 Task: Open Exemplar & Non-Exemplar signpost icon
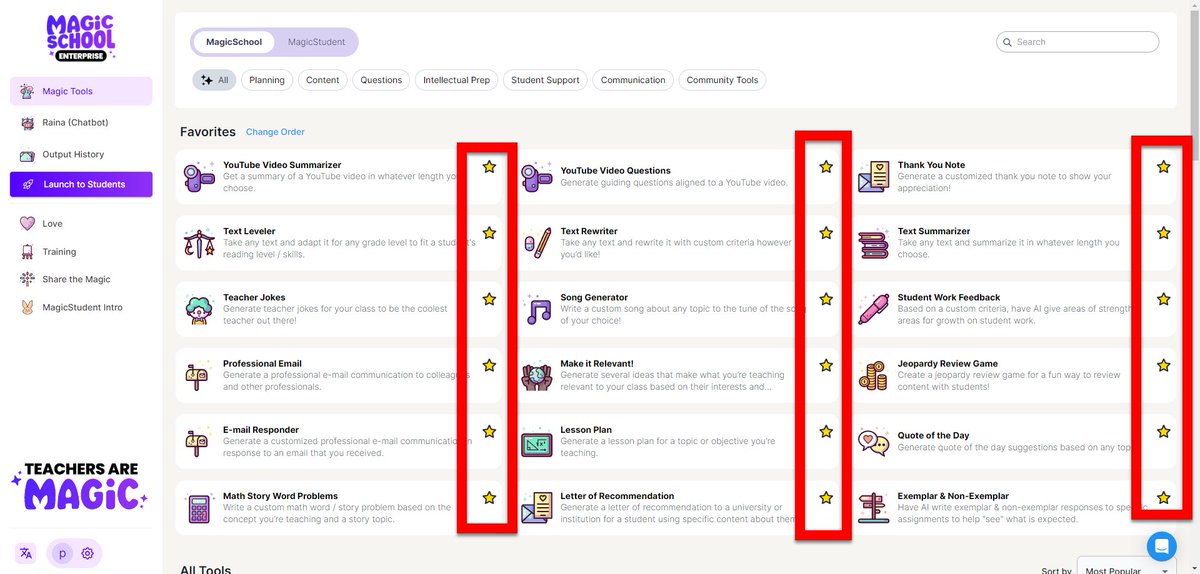tap(873, 508)
